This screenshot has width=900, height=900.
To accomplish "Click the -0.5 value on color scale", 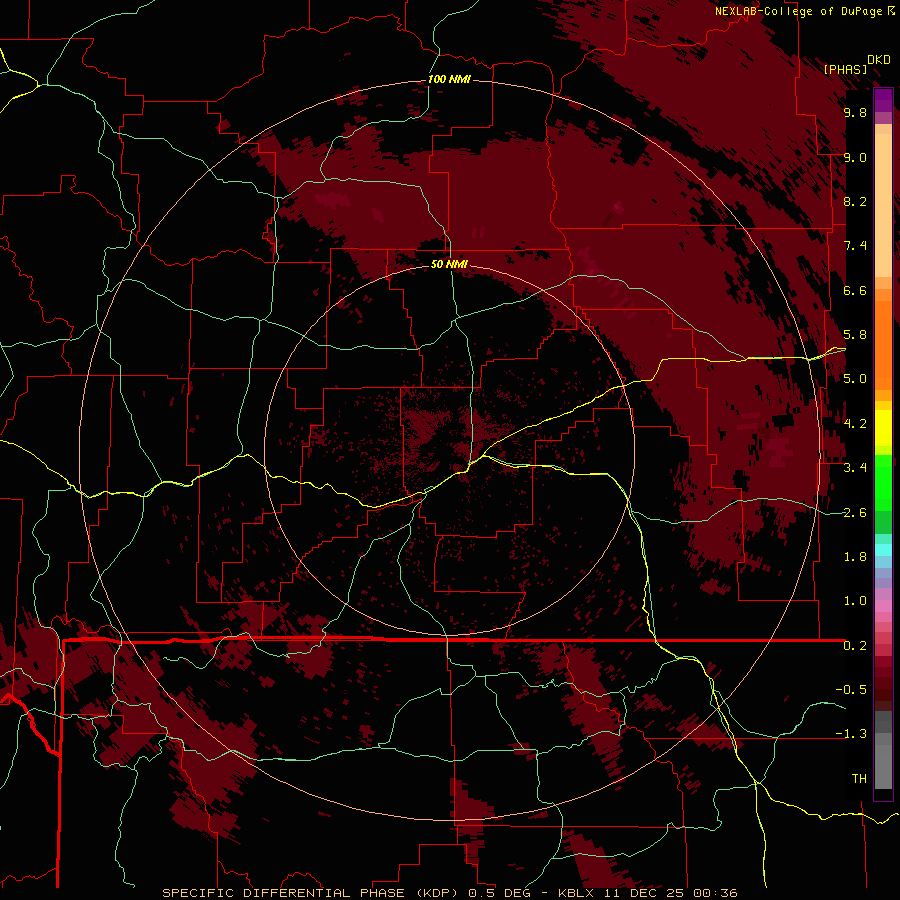I will pyautogui.click(x=851, y=690).
